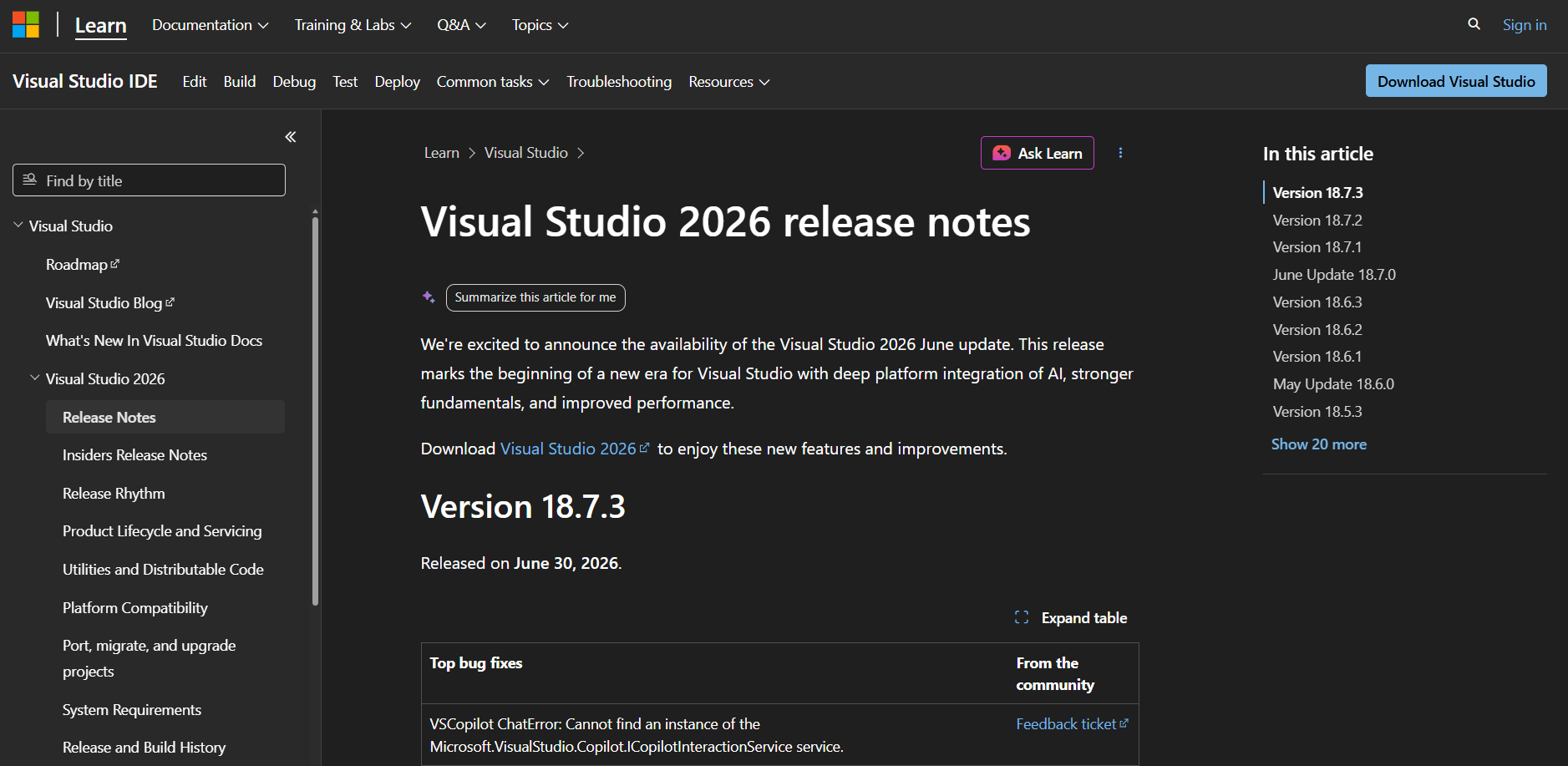Click the Ask Learn button
Screen dimensions: 1568x766
click(x=1037, y=153)
